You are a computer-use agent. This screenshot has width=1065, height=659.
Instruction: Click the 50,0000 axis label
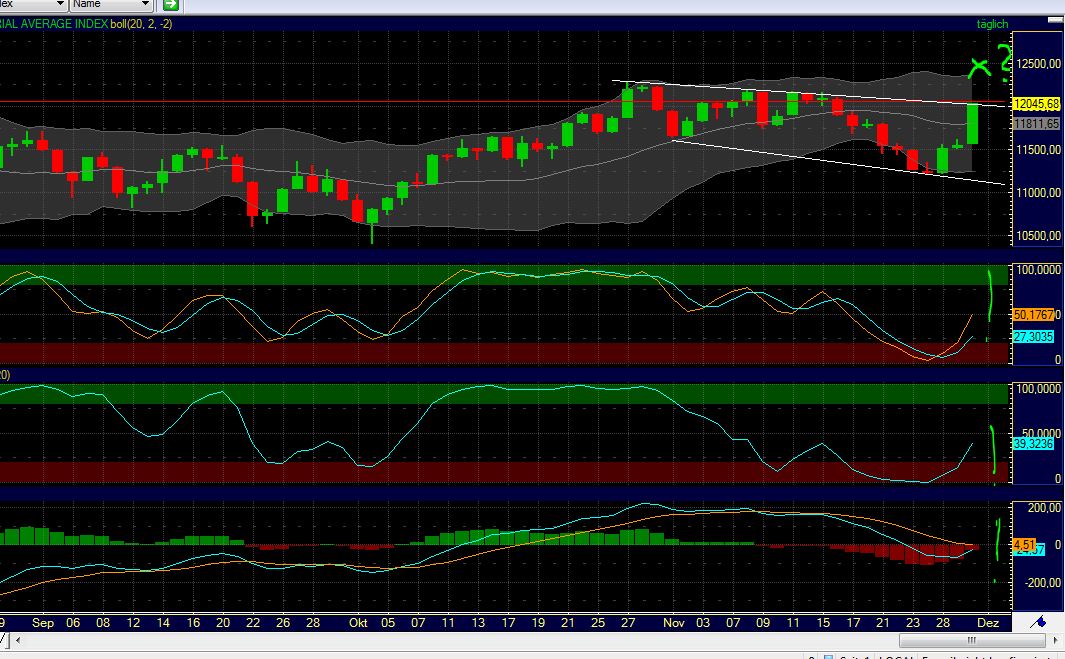(1041, 433)
